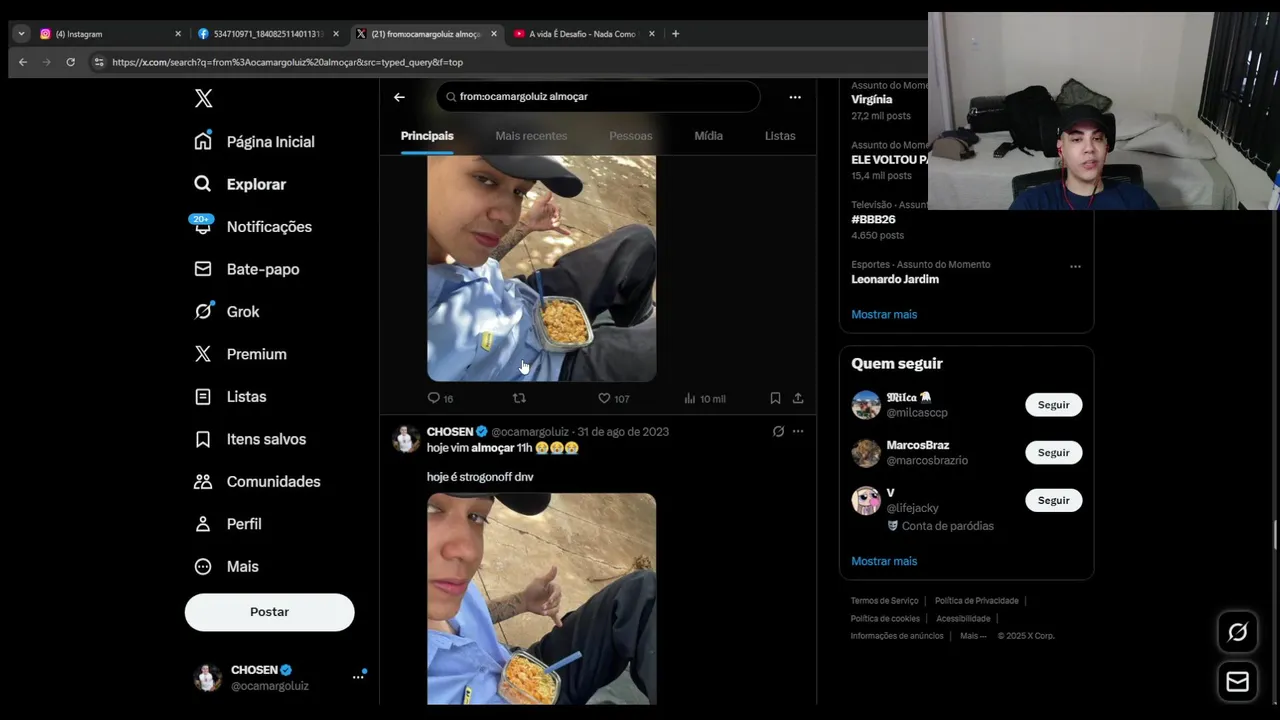Repost the first post

519,398
